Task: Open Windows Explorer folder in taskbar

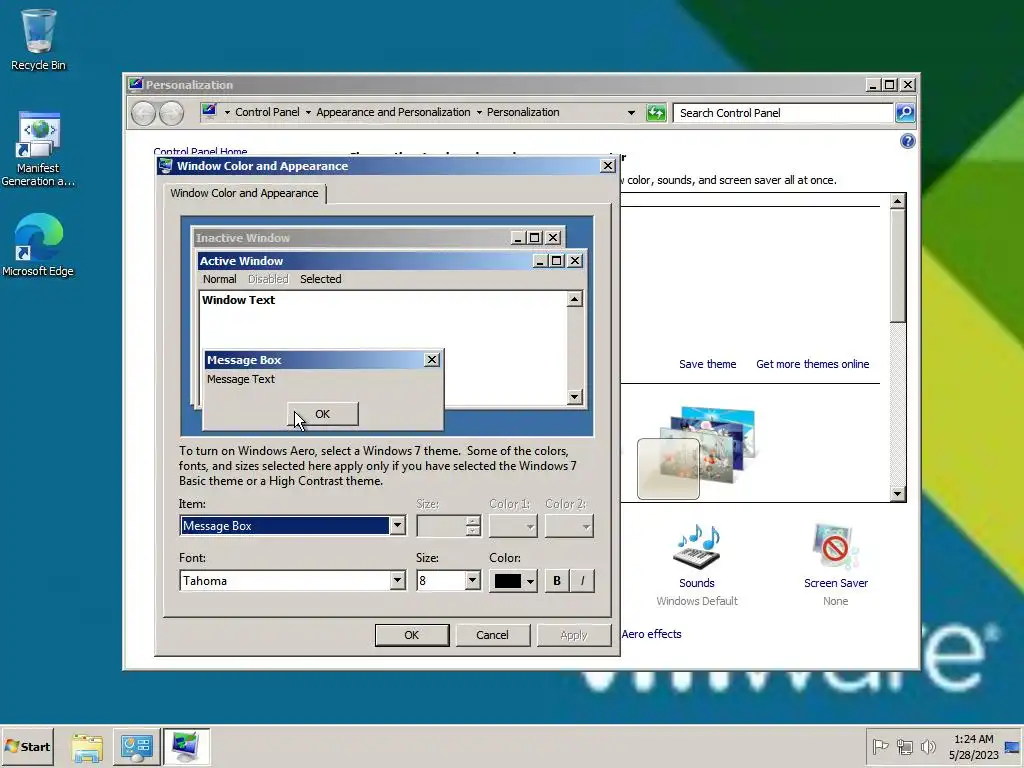Action: (x=87, y=747)
